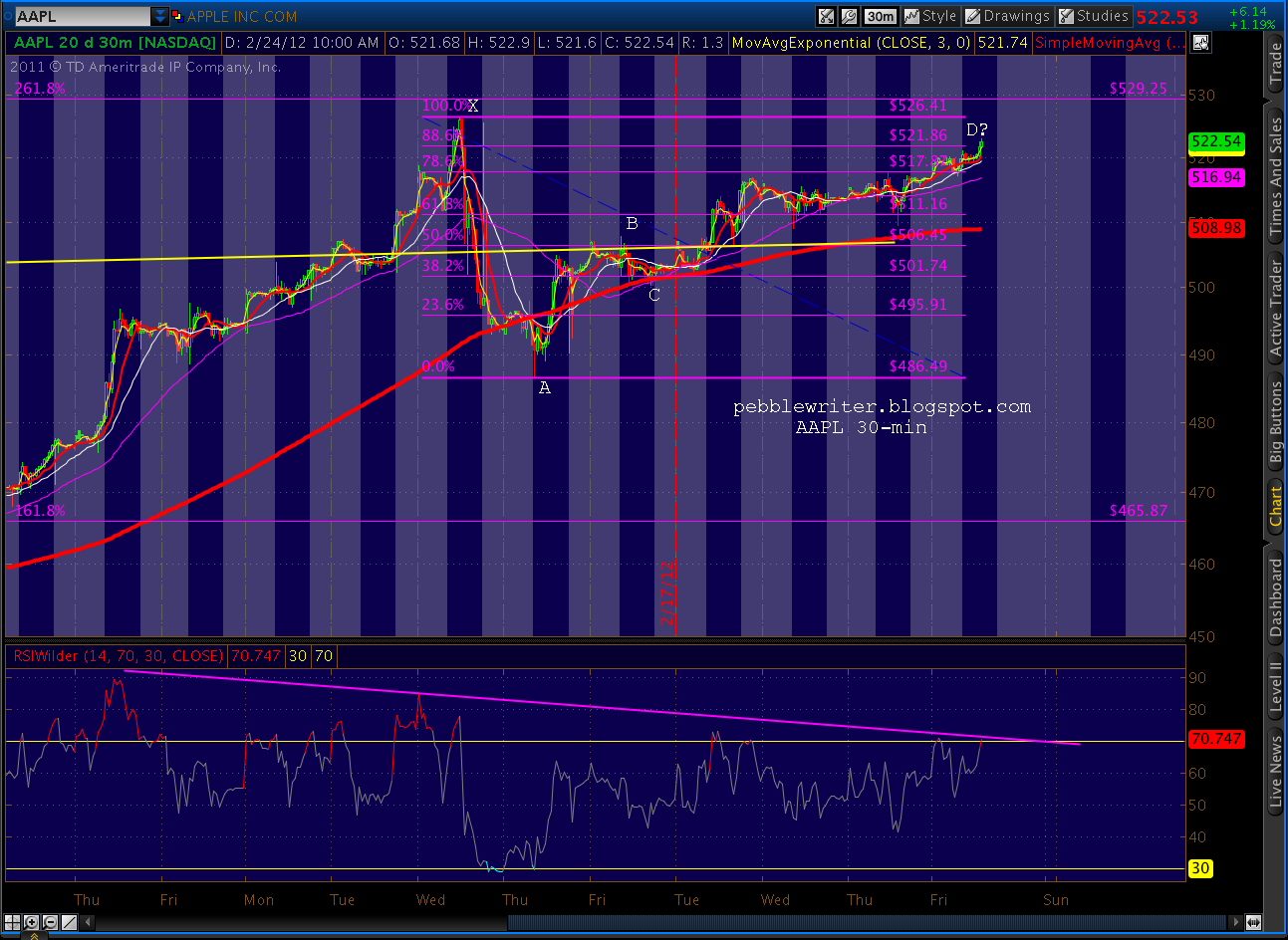The image size is (1288, 940).
Task: Click the red 2/17/12 vertical date marker
Action: point(667,593)
